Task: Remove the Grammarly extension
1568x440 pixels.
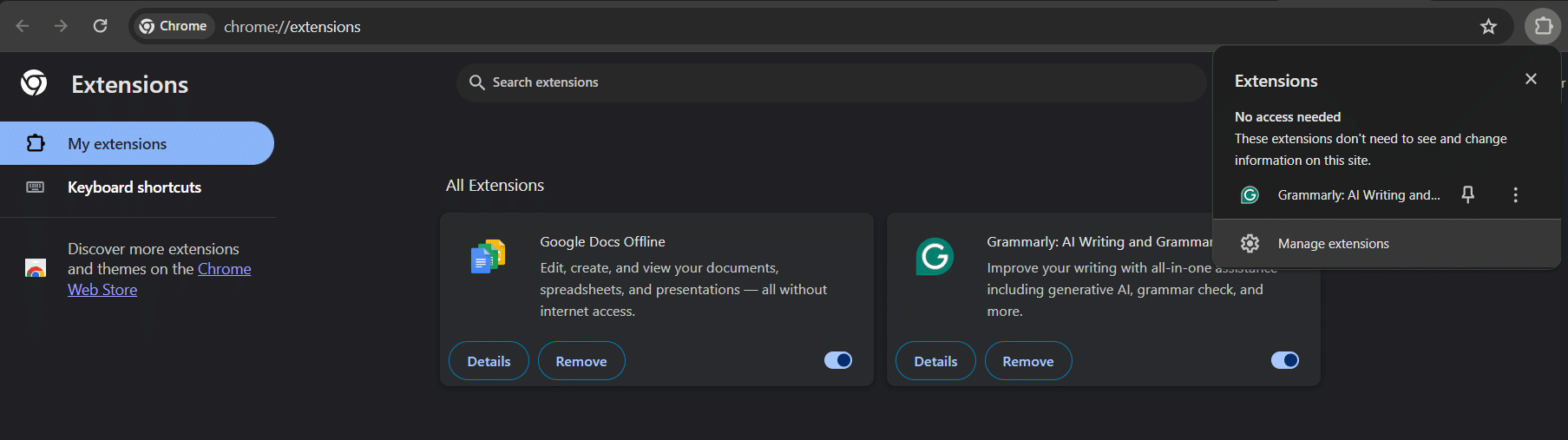Action: 1028,361
